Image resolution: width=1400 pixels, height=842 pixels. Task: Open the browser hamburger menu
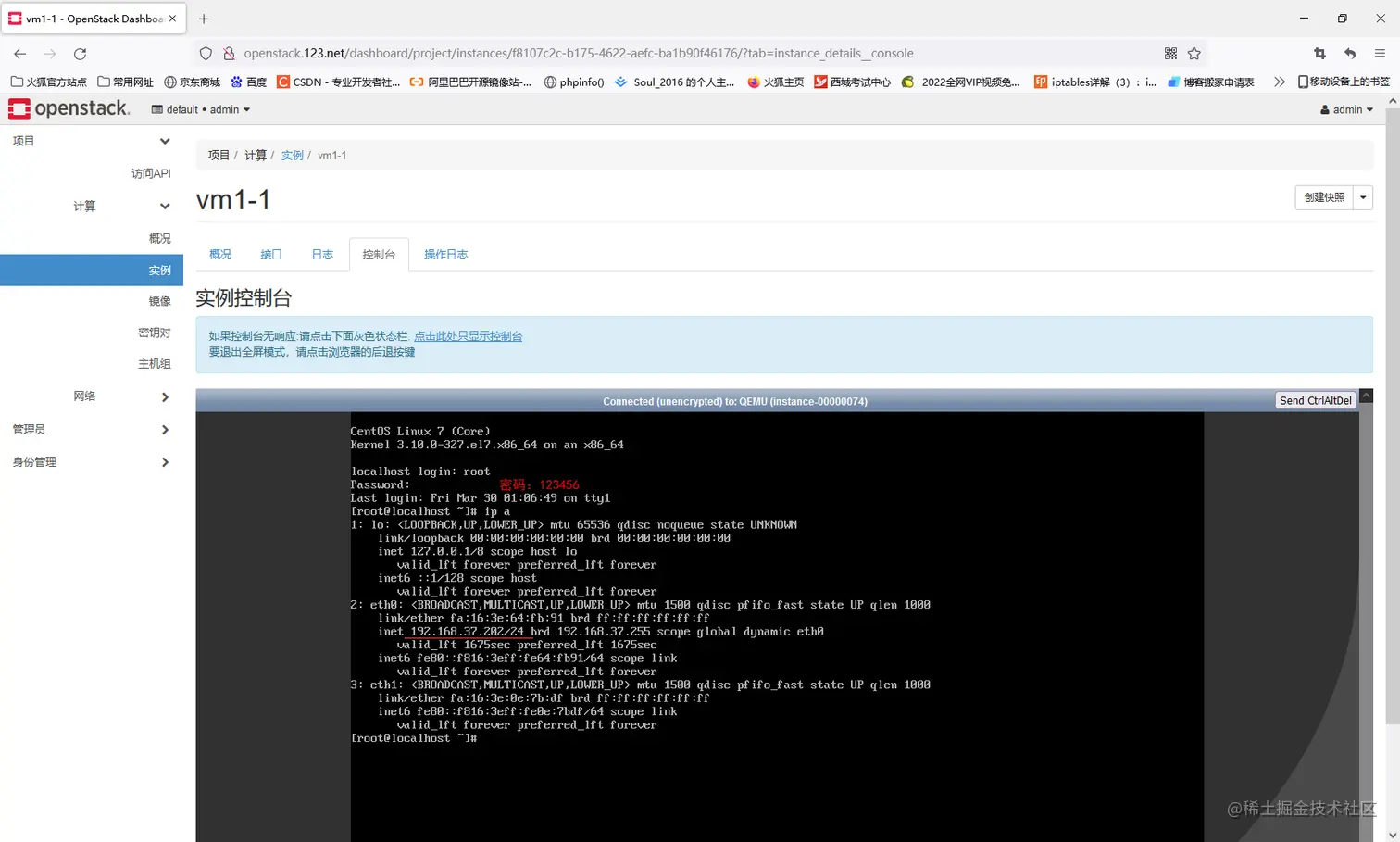[x=1380, y=54]
